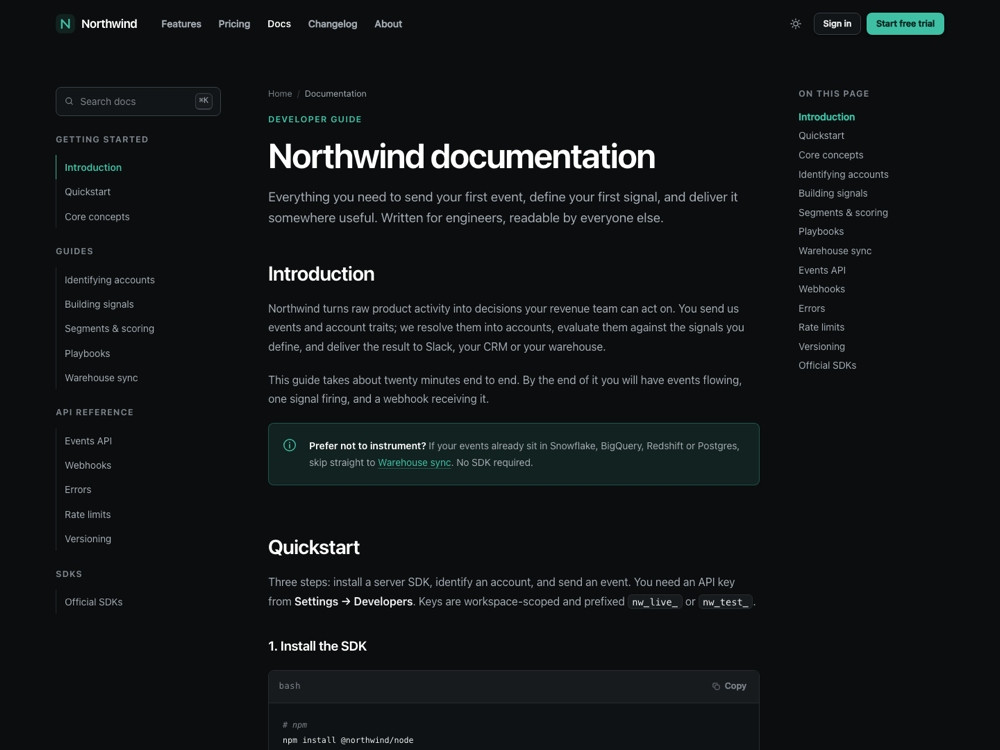Click the '1. Install the SDK' heading

click(x=317, y=646)
